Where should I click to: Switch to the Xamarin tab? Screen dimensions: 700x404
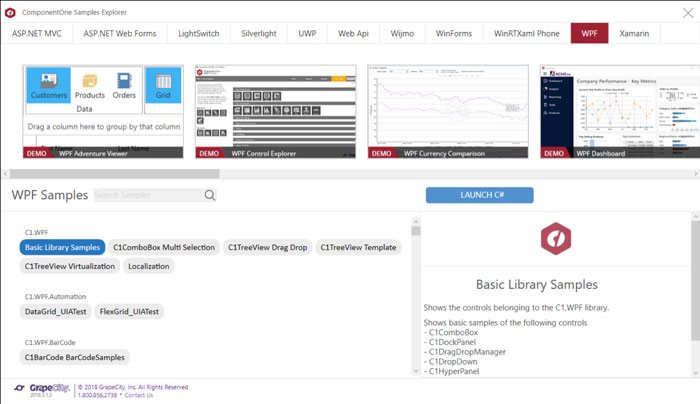634,33
